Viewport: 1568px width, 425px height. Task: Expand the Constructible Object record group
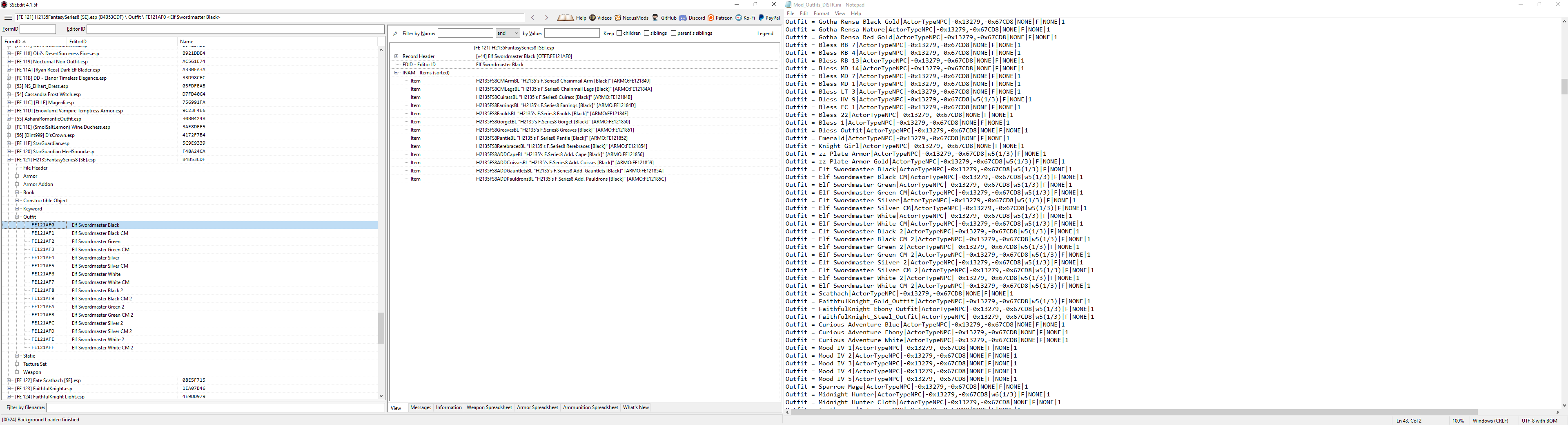[x=17, y=200]
